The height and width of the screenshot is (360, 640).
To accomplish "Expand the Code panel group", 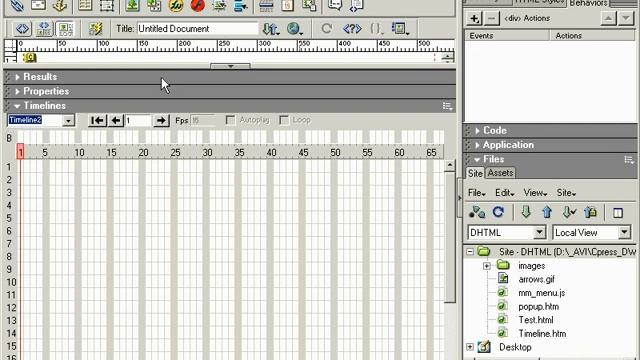I will tap(477, 131).
